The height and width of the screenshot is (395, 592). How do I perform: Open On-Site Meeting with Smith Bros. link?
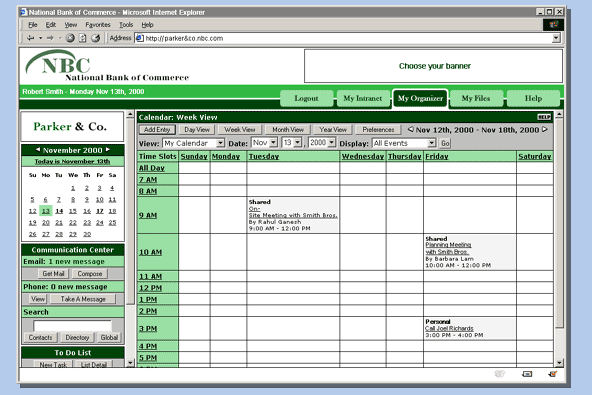pyautogui.click(x=293, y=212)
